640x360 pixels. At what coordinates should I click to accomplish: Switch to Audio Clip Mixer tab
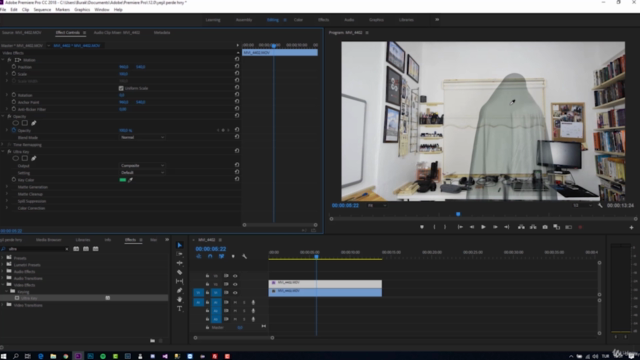click(x=117, y=32)
